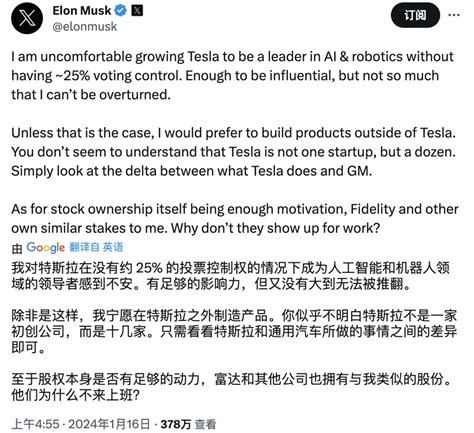Tap the 订阅 subscribe button
This screenshot has width=474, height=433.
pyautogui.click(x=415, y=15)
